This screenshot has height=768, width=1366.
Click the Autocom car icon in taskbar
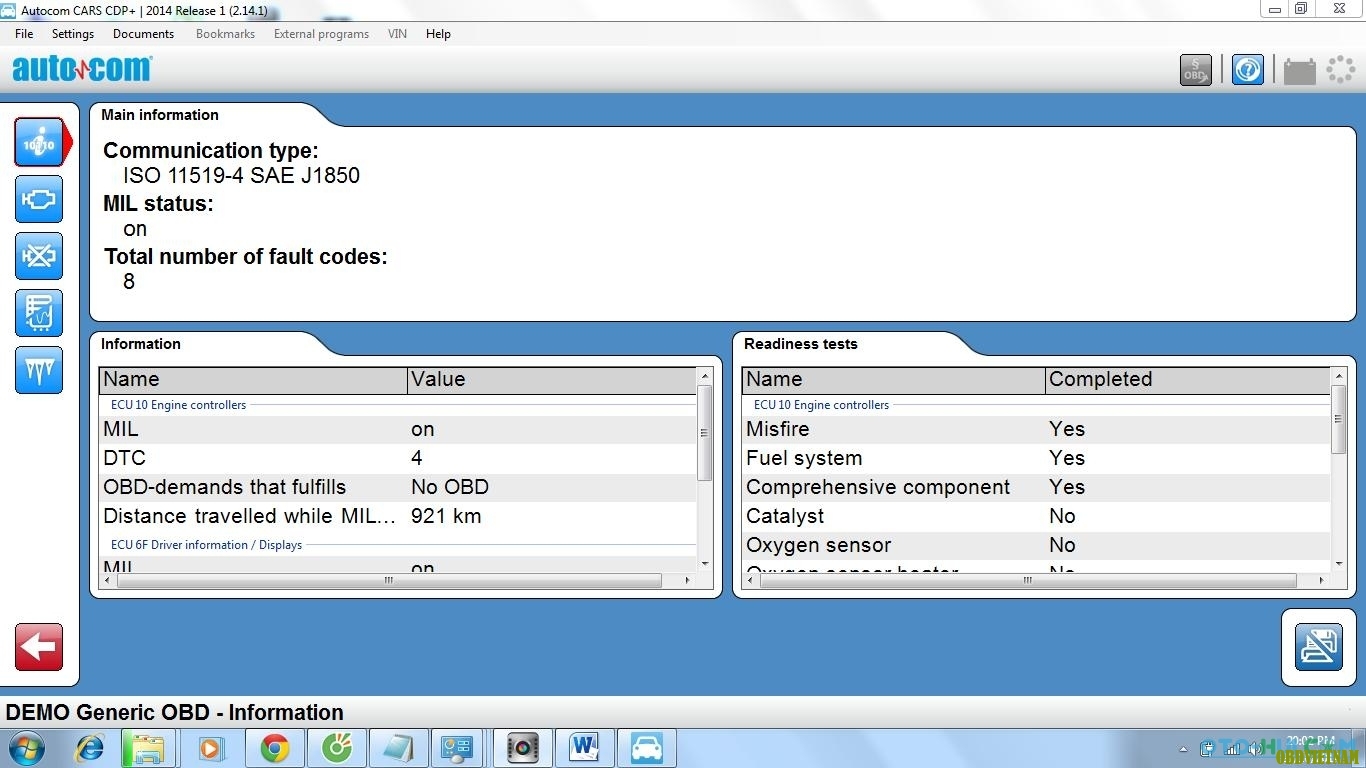(x=647, y=748)
